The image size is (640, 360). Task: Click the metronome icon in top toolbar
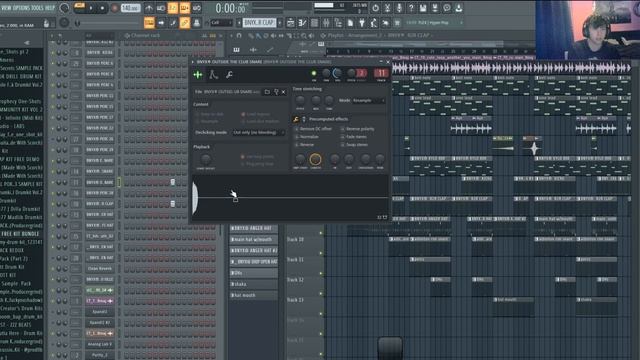point(149,8)
